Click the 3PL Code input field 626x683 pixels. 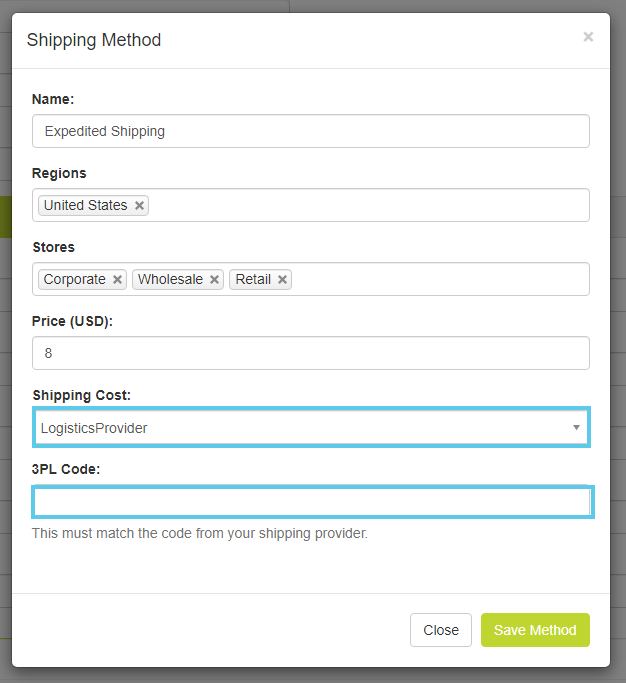(312, 502)
